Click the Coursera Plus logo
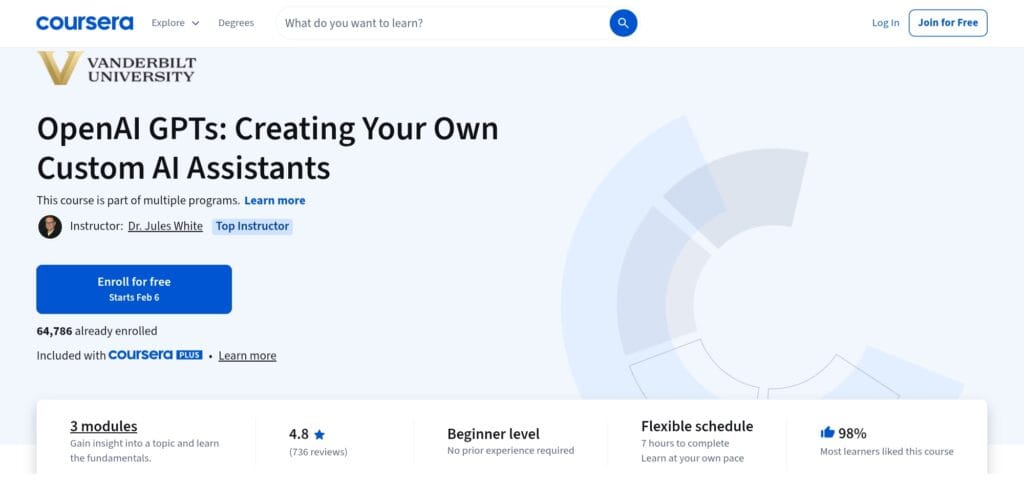Screen dimensions: 1024x481 pos(155,355)
